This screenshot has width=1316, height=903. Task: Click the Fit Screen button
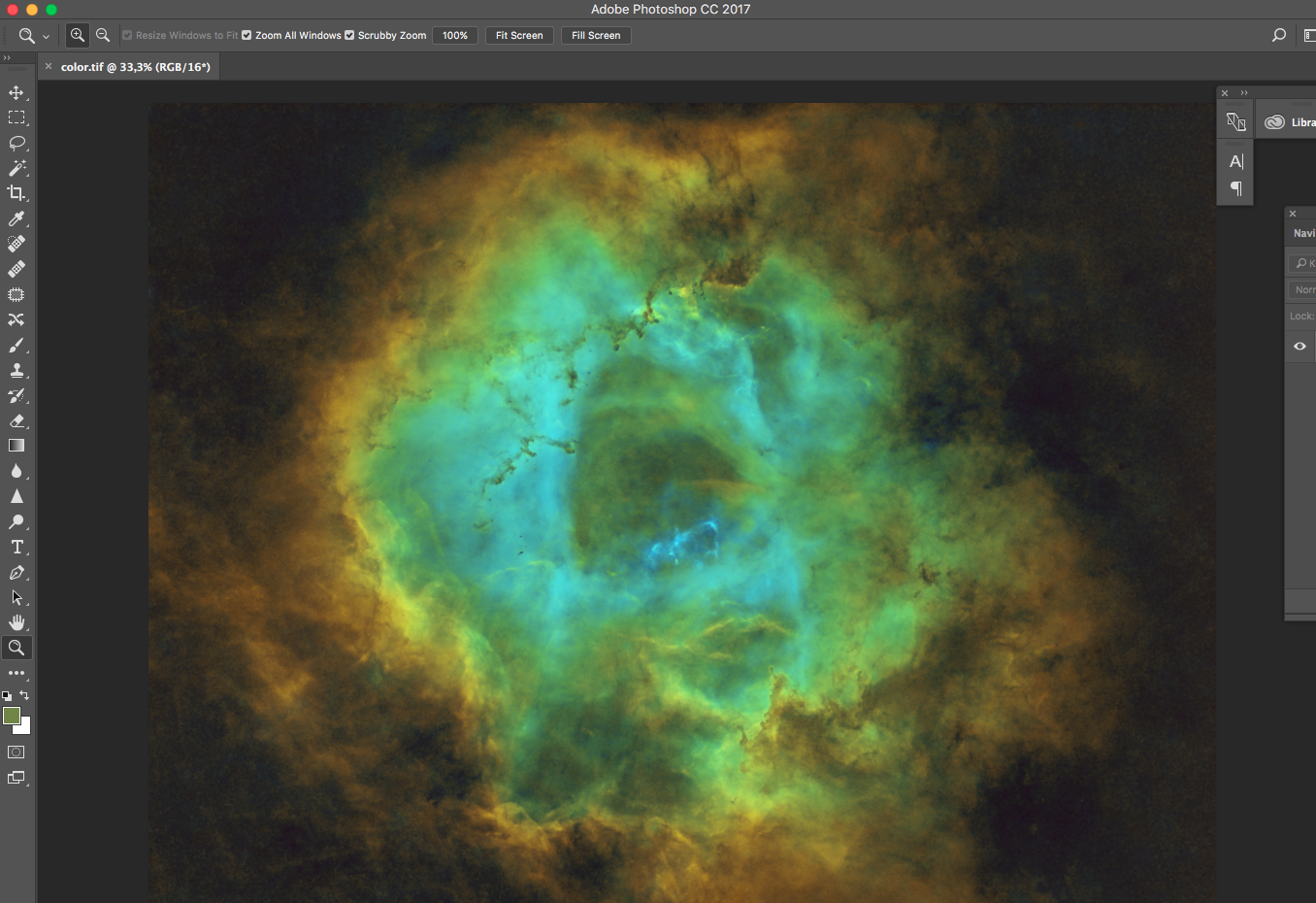point(519,35)
